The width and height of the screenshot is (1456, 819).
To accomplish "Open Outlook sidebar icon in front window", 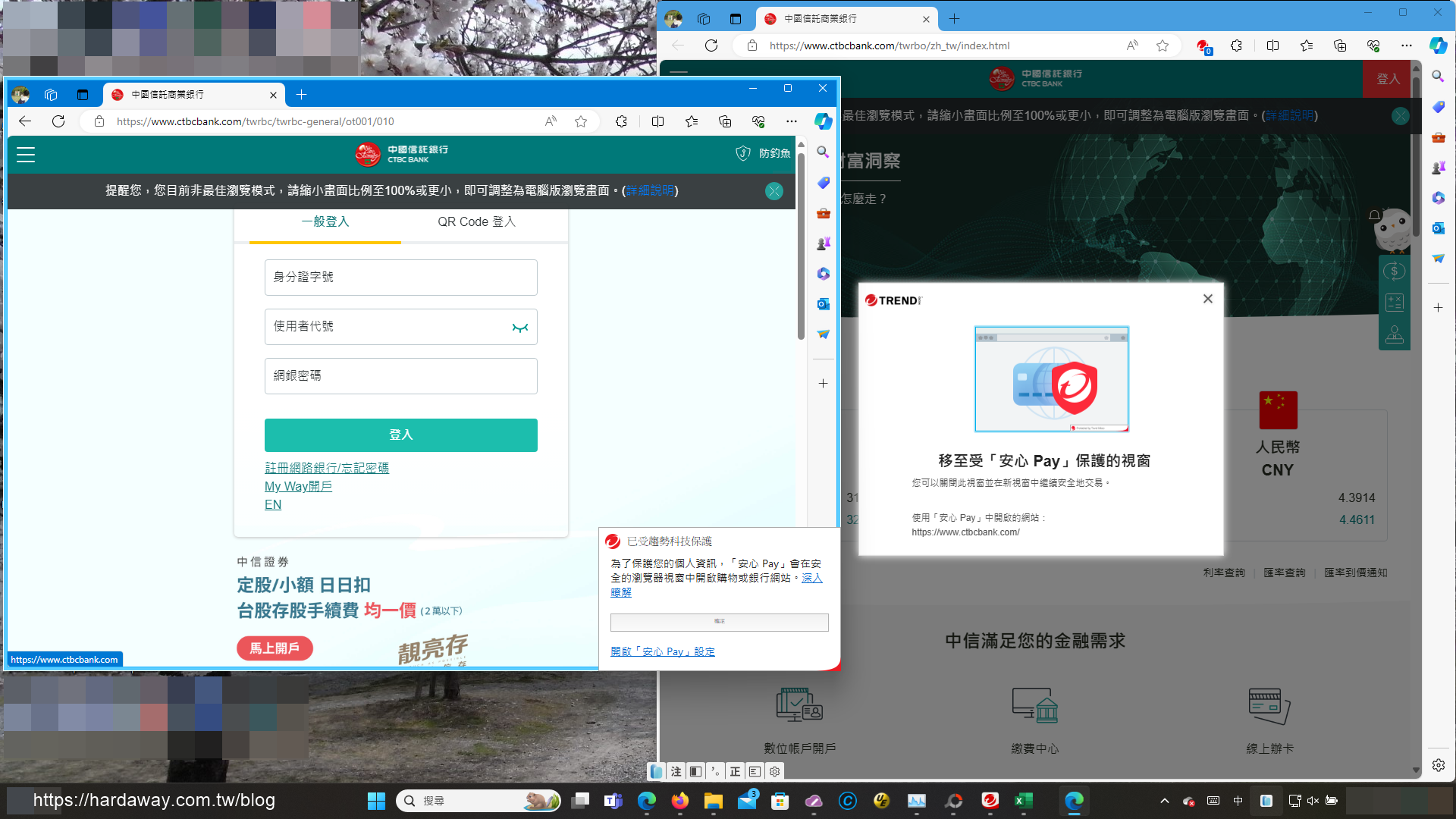I will pos(823,304).
